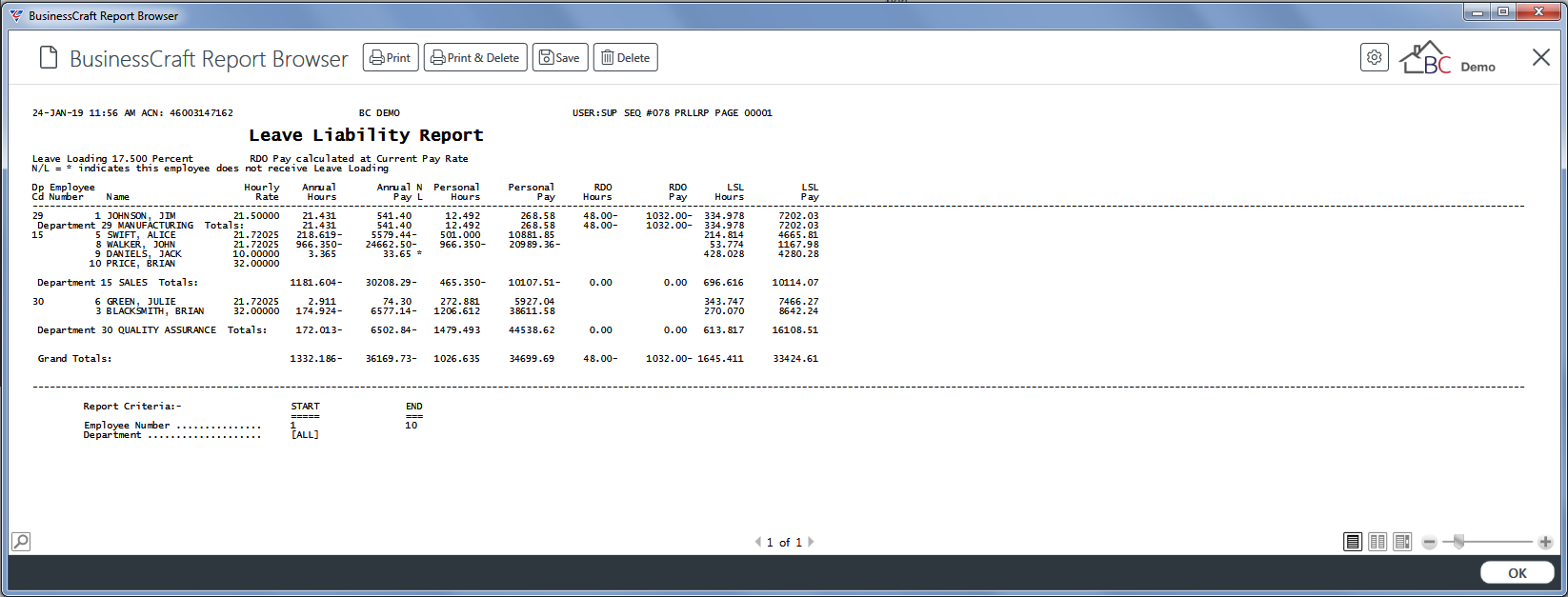Click 'Report Criteria:-' label

pos(132,407)
